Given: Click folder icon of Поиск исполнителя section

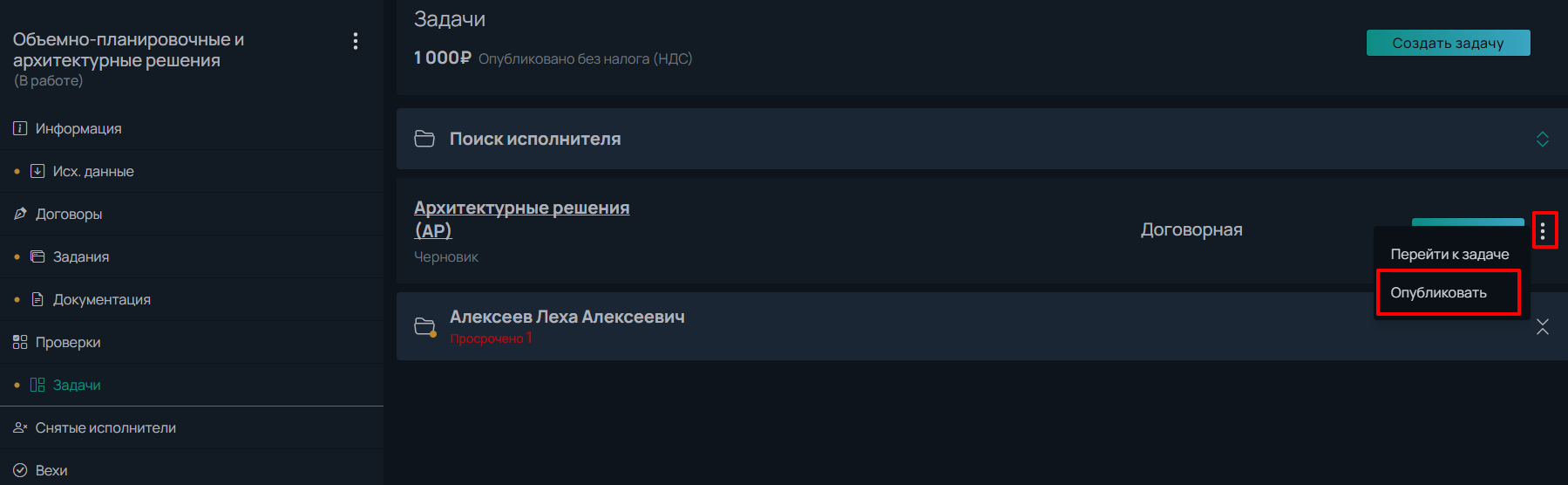Looking at the screenshot, I should [424, 139].
